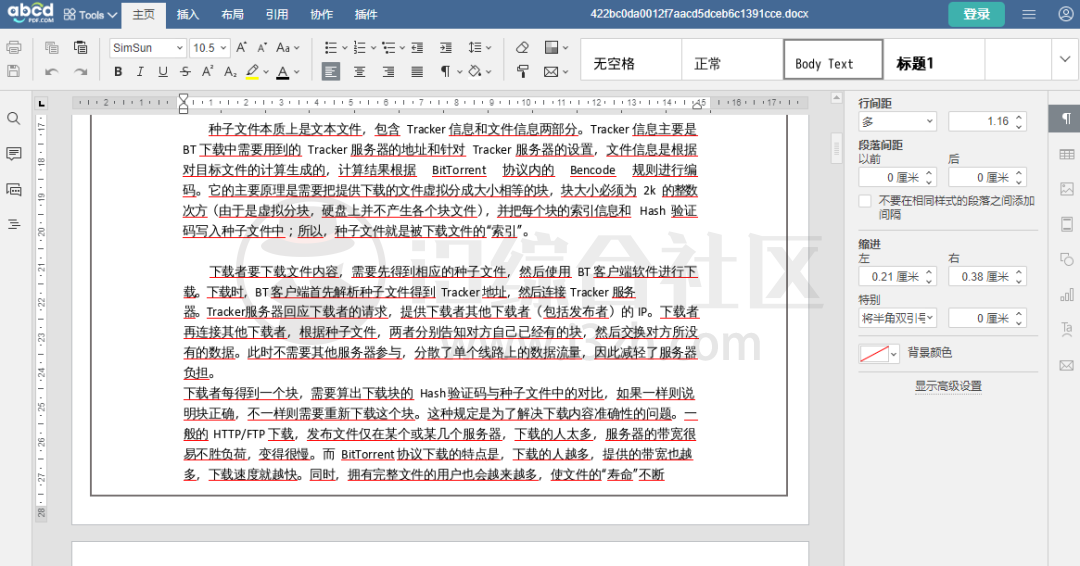Expand the styles gallery chevron
This screenshot has width=1080, height=566.
(x=1065, y=59)
